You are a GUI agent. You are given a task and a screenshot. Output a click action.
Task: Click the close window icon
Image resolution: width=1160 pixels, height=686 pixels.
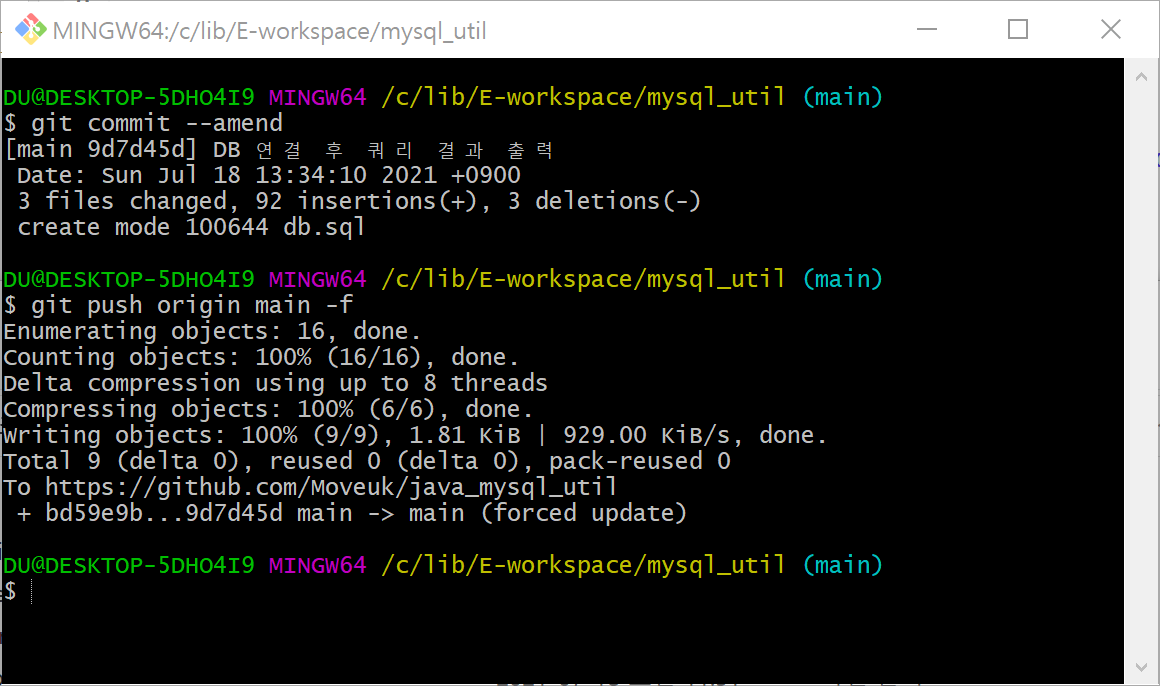1110,30
